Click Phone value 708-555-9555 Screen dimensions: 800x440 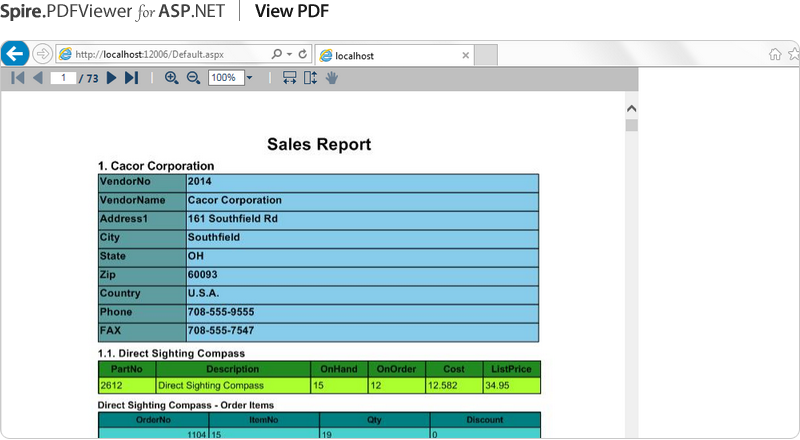tap(220, 312)
